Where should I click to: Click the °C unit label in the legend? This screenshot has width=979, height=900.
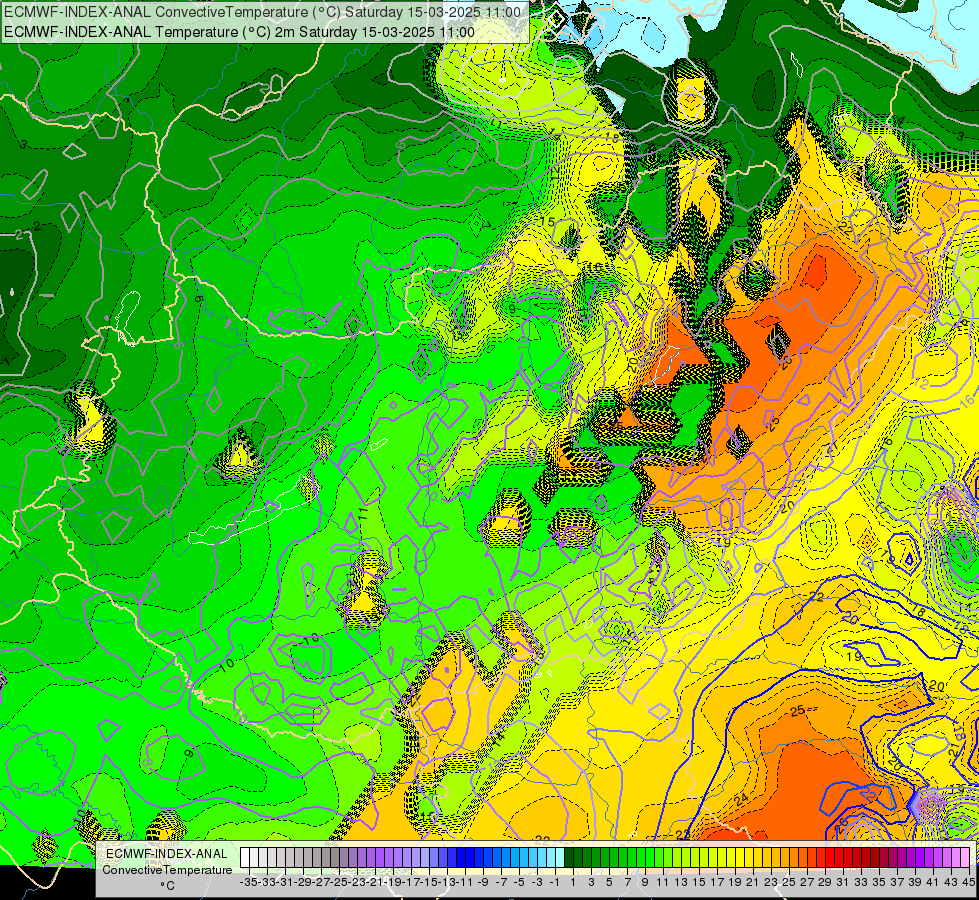pos(167,886)
